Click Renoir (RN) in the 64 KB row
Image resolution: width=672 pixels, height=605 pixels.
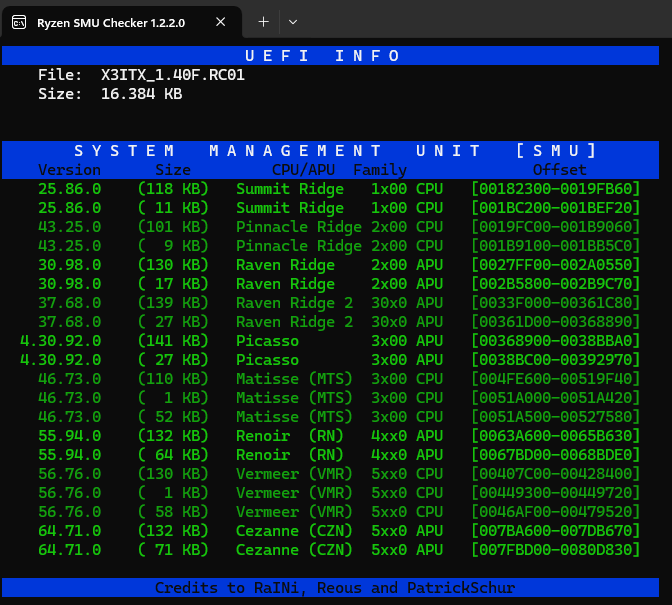[x=290, y=455]
